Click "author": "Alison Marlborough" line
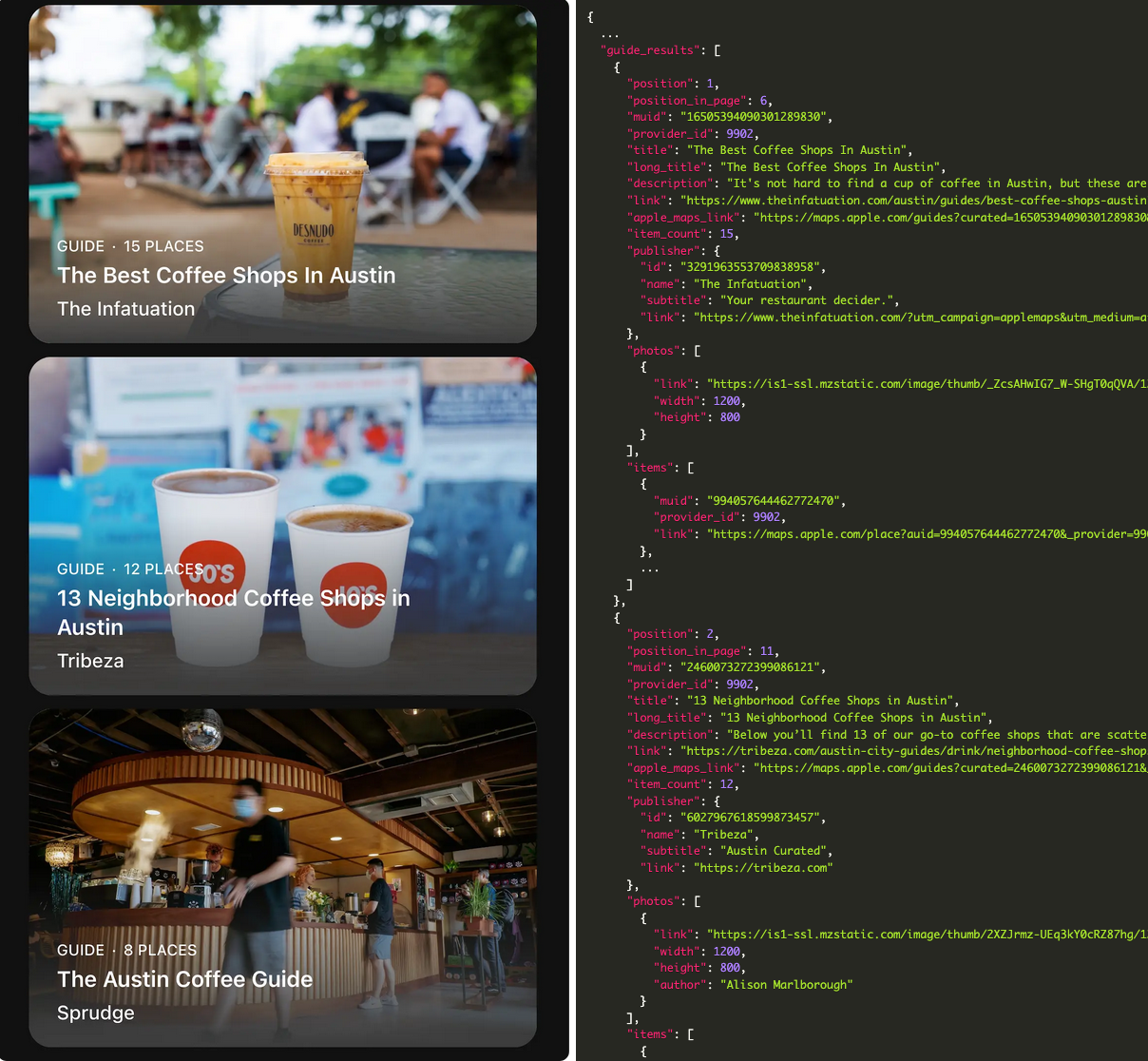Viewport: 1148px width, 1061px height. [x=754, y=985]
